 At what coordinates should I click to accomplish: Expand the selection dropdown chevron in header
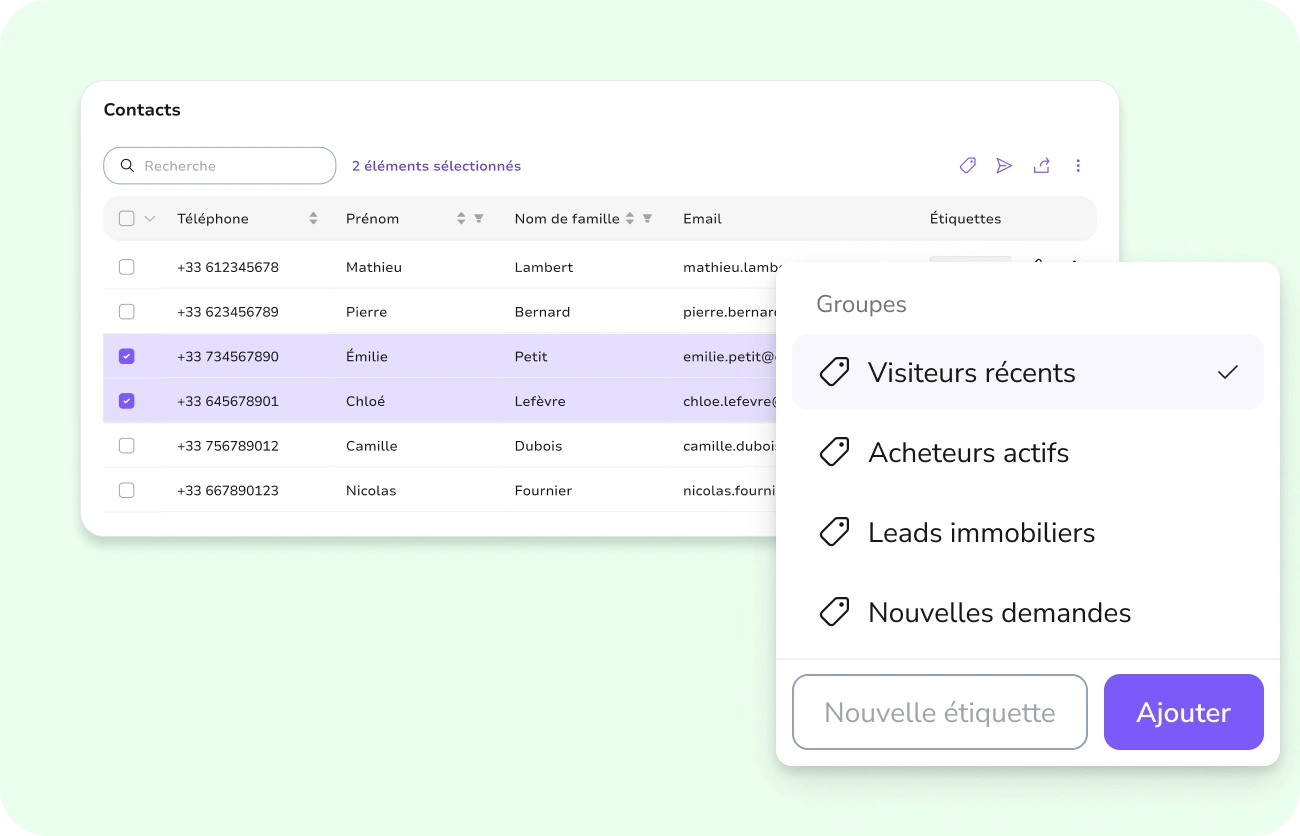(x=150, y=219)
